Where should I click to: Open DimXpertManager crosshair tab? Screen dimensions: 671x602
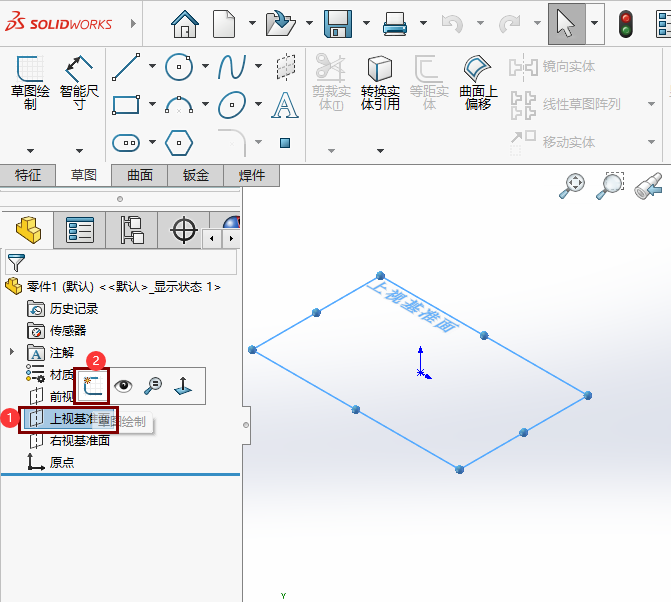184,230
